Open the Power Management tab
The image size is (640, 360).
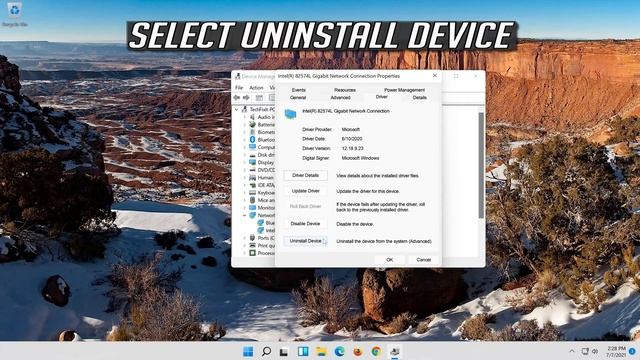click(404, 90)
